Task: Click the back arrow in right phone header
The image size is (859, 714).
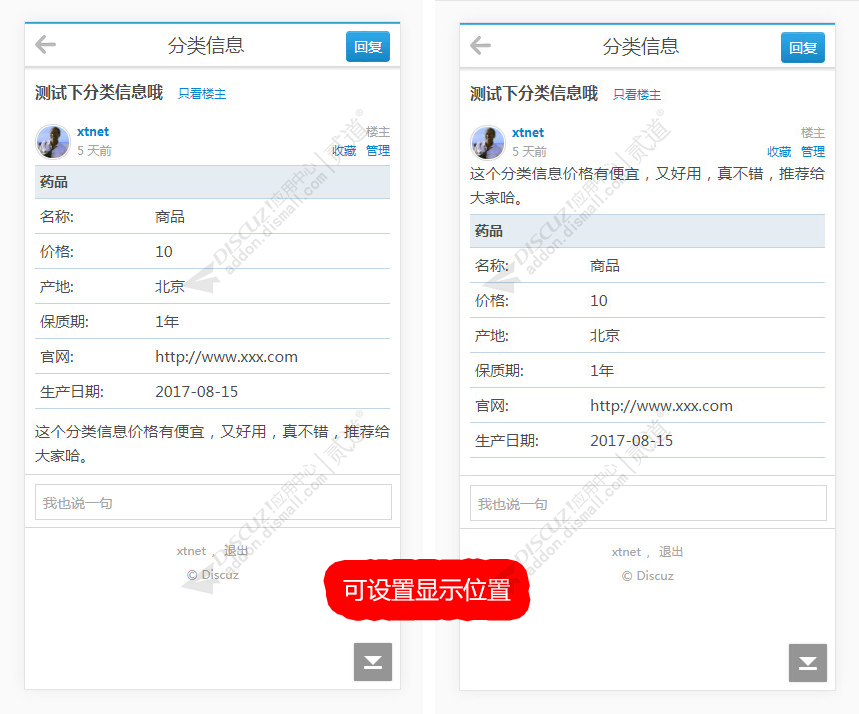Action: click(480, 45)
